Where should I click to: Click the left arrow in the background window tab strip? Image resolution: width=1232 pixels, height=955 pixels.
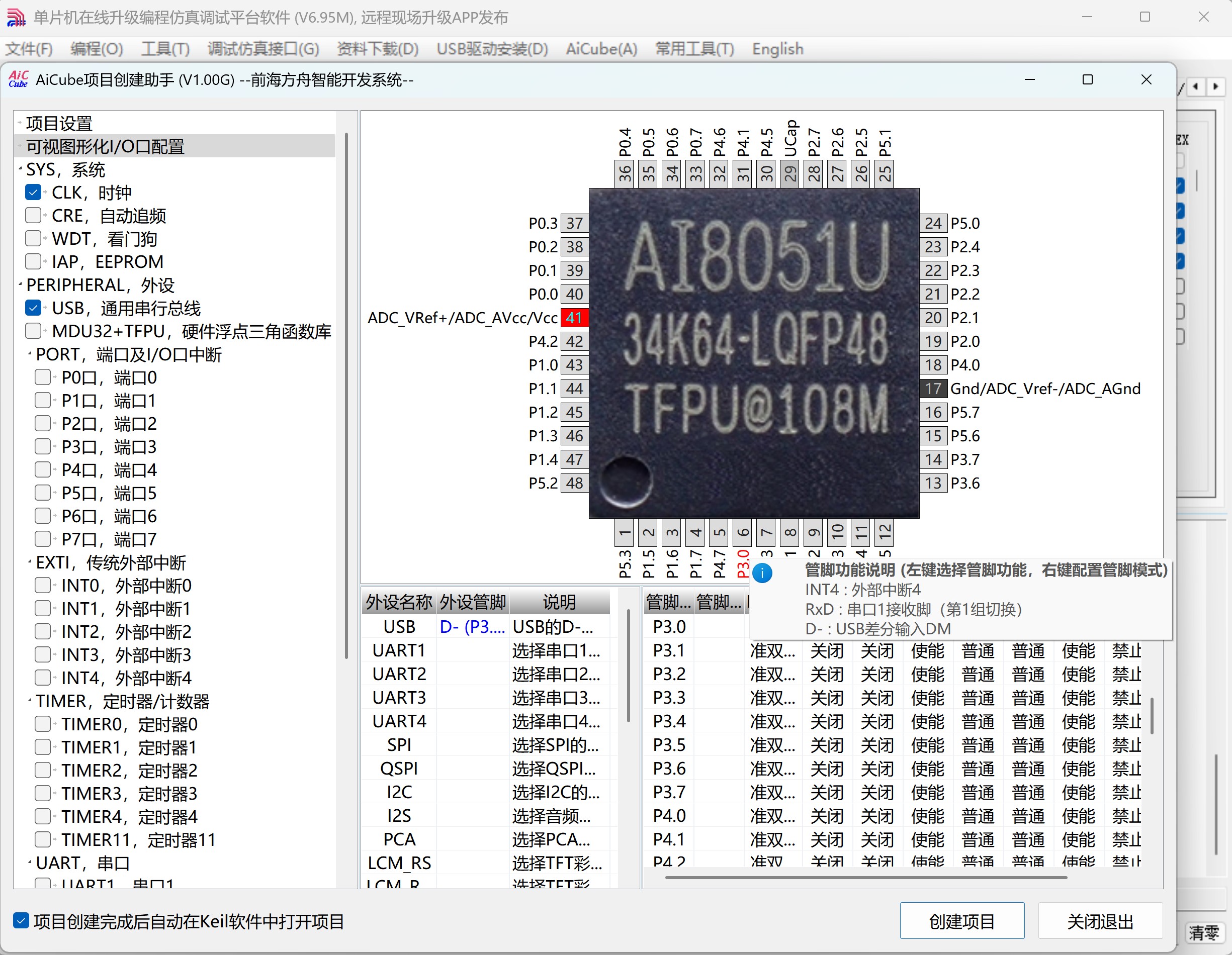[x=1195, y=87]
